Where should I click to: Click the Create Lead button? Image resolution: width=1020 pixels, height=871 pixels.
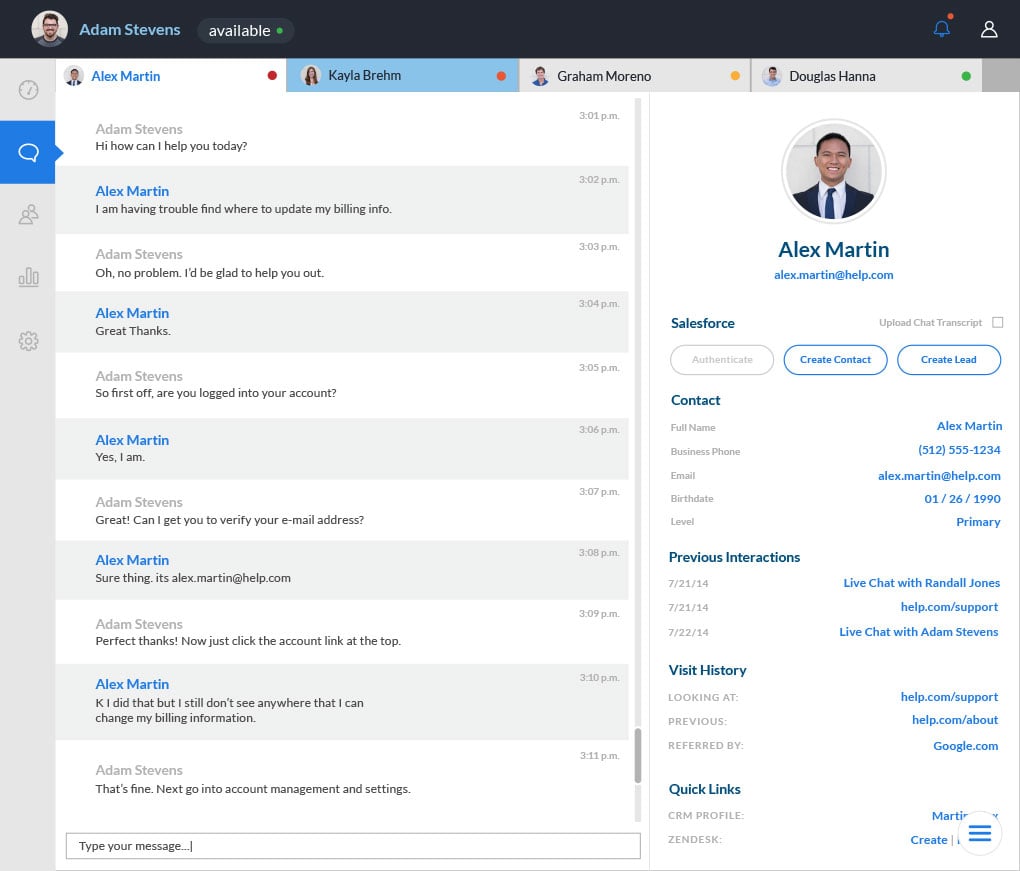(x=948, y=360)
